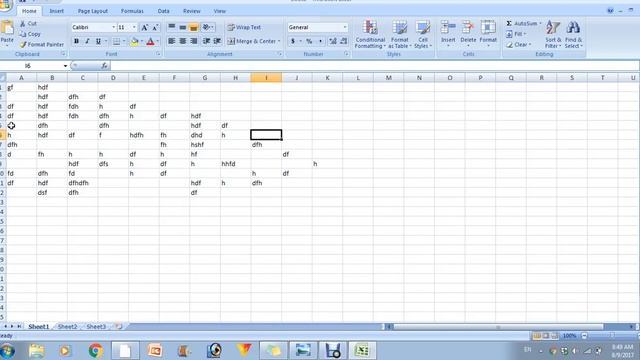Toggle Bold formatting
640x360 pixels.
[x=76, y=41]
